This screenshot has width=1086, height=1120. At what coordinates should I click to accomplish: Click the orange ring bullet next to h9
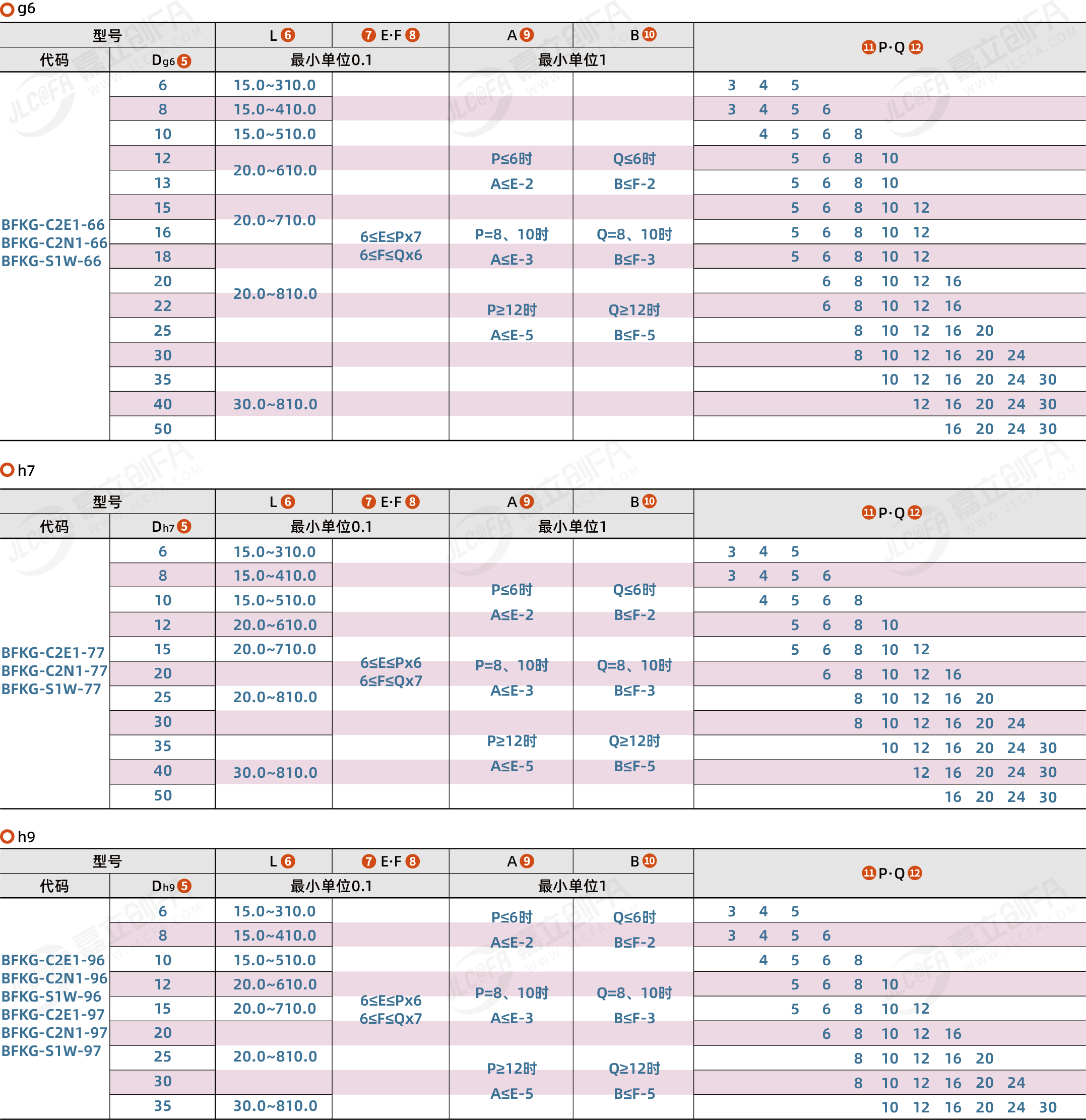pyautogui.click(x=8, y=837)
